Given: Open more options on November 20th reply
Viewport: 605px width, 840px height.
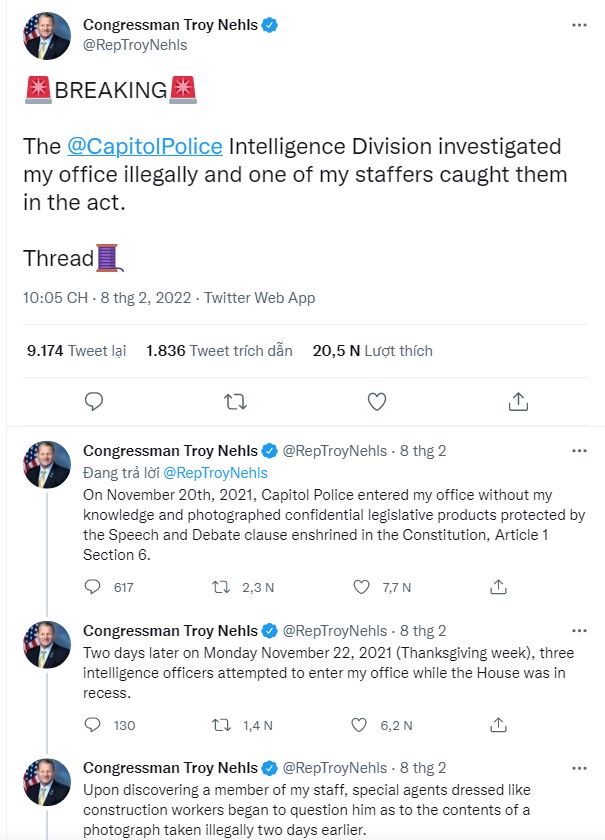Looking at the screenshot, I should click(x=579, y=451).
